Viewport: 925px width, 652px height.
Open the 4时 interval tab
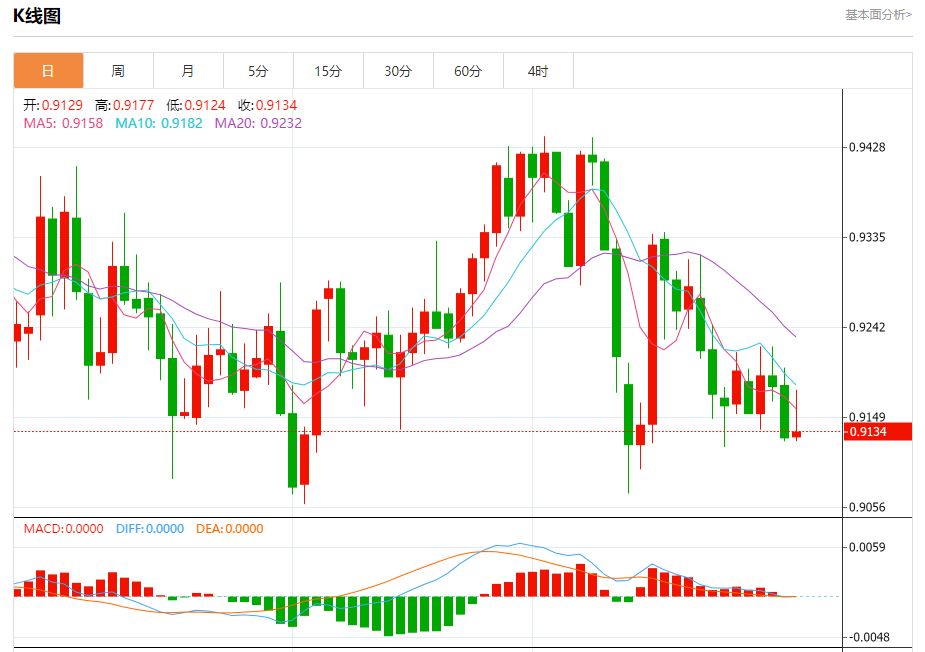click(538, 71)
